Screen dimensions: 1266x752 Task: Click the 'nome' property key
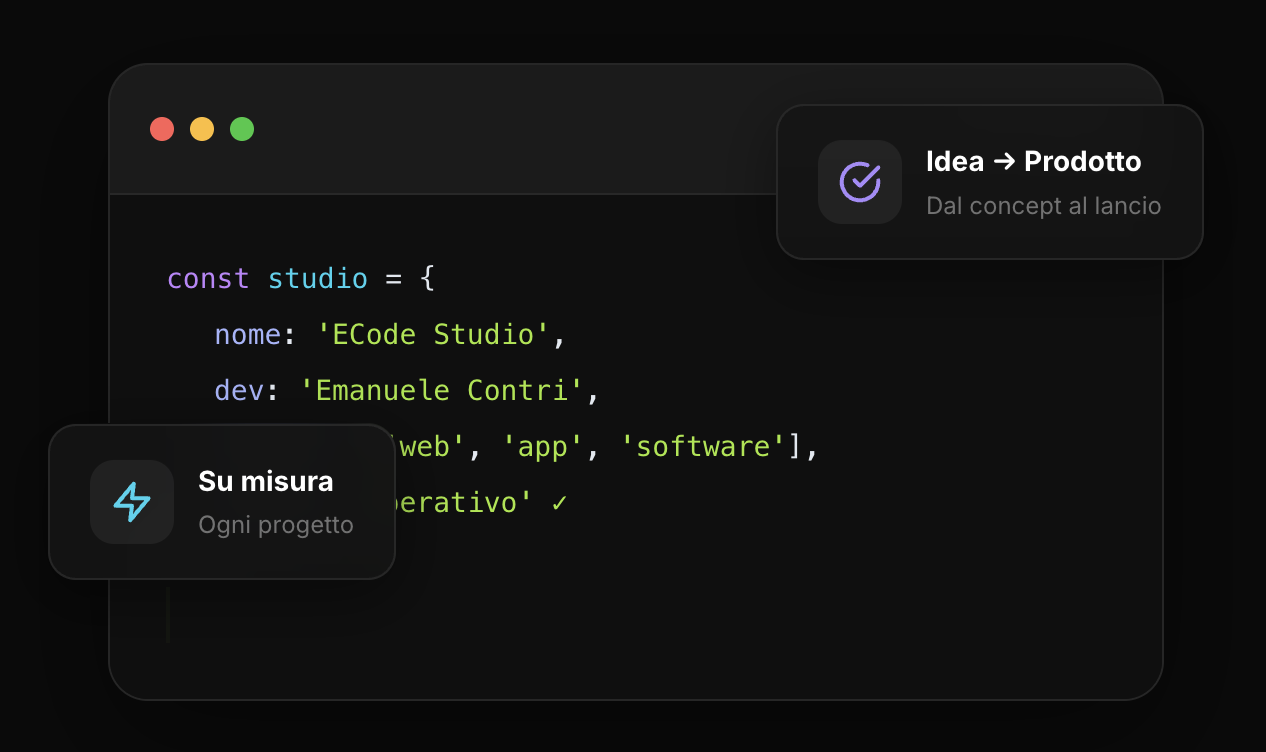click(x=248, y=334)
